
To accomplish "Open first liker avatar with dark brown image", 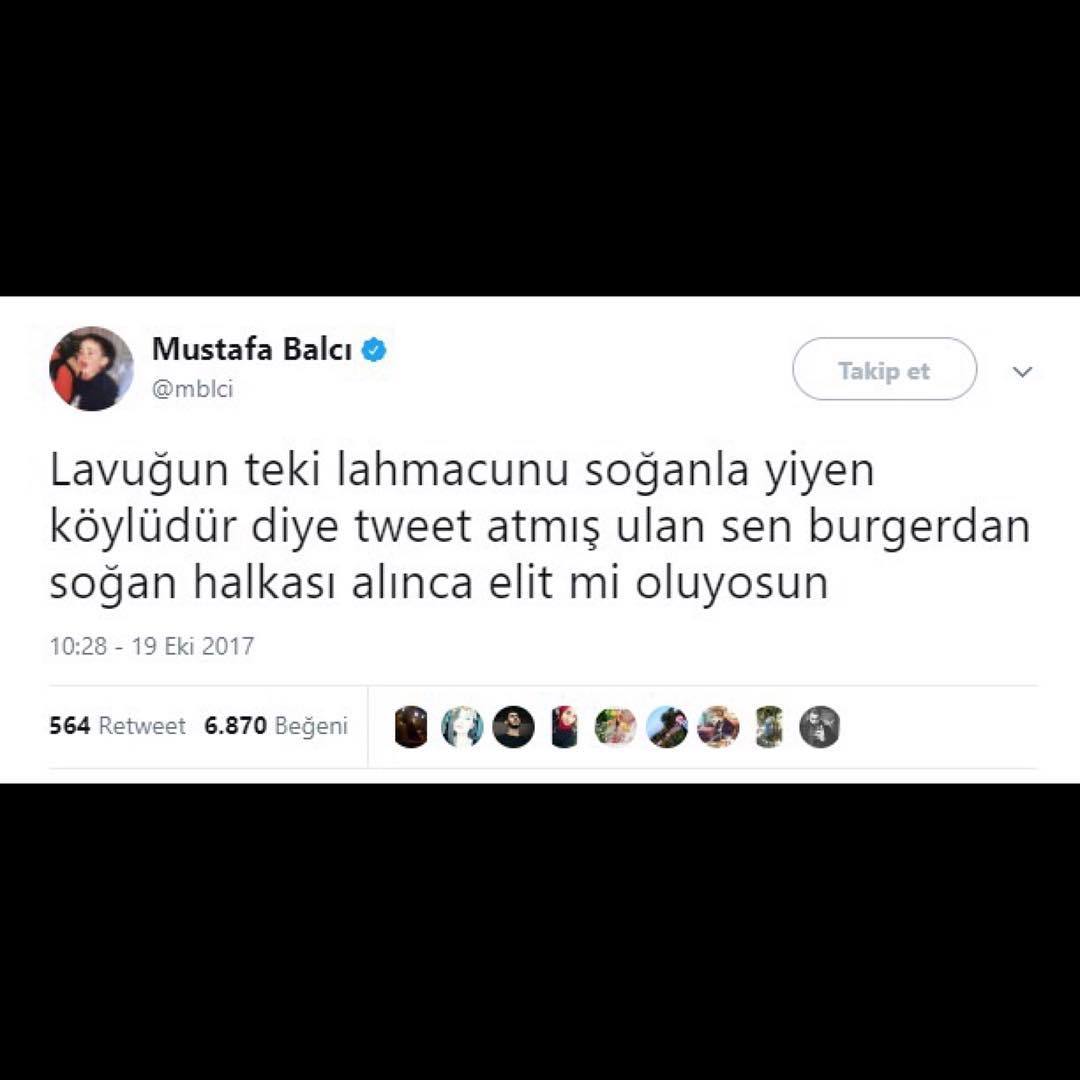I will click(411, 727).
